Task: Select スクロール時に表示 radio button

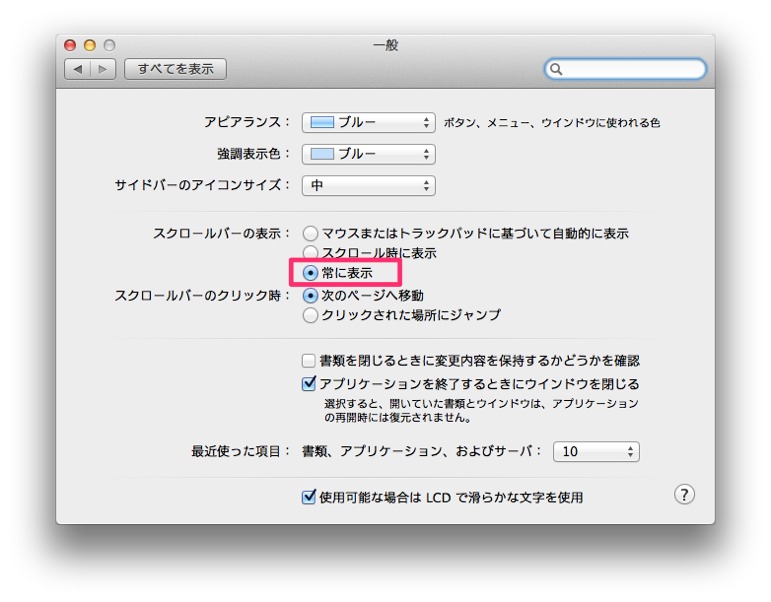Action: [311, 253]
